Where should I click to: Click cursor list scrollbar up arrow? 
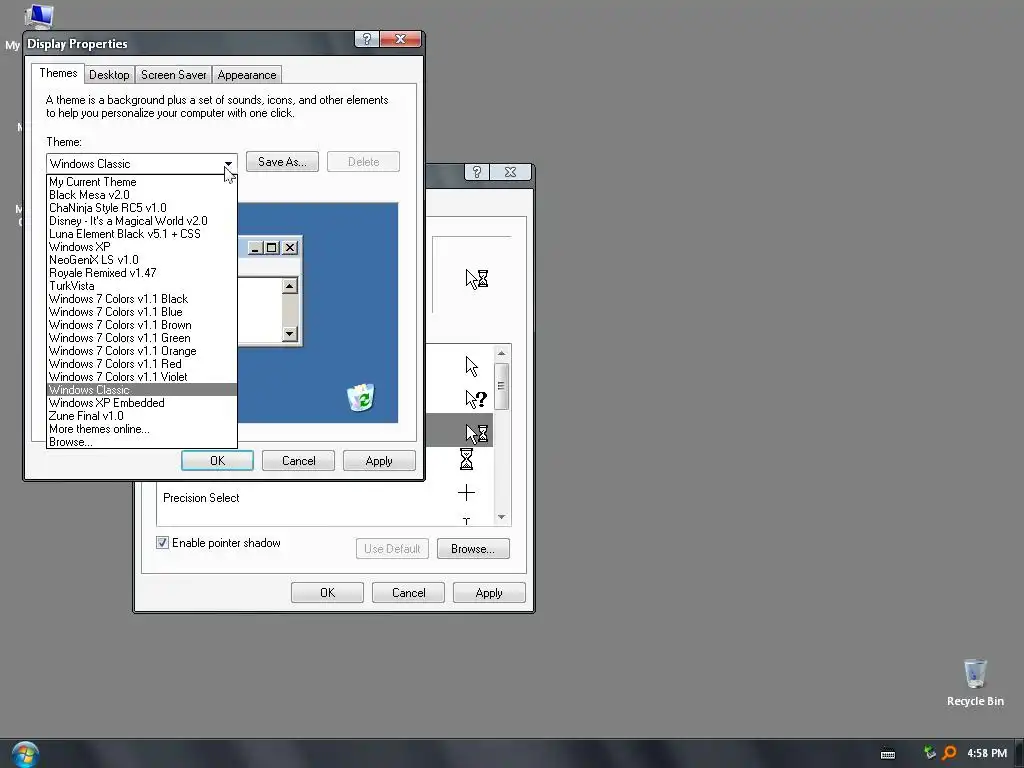tap(502, 353)
